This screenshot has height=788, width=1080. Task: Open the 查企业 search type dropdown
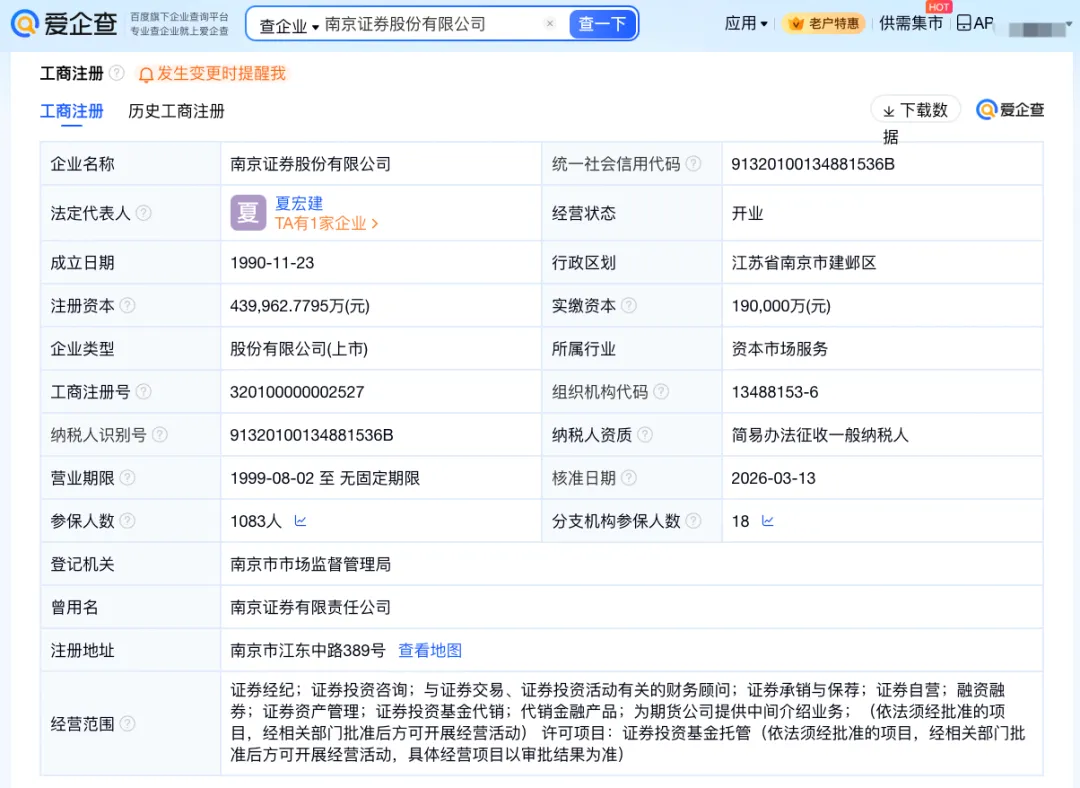point(289,26)
